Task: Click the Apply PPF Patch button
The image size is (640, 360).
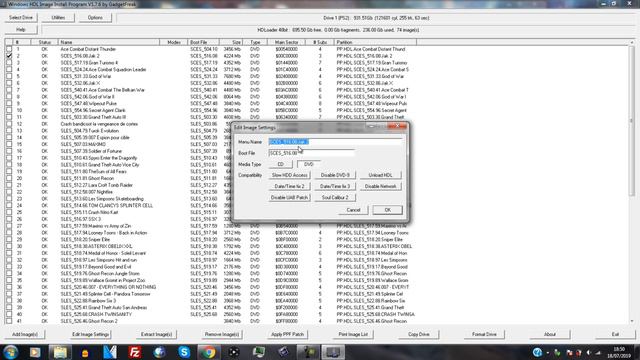Action: coord(287,334)
